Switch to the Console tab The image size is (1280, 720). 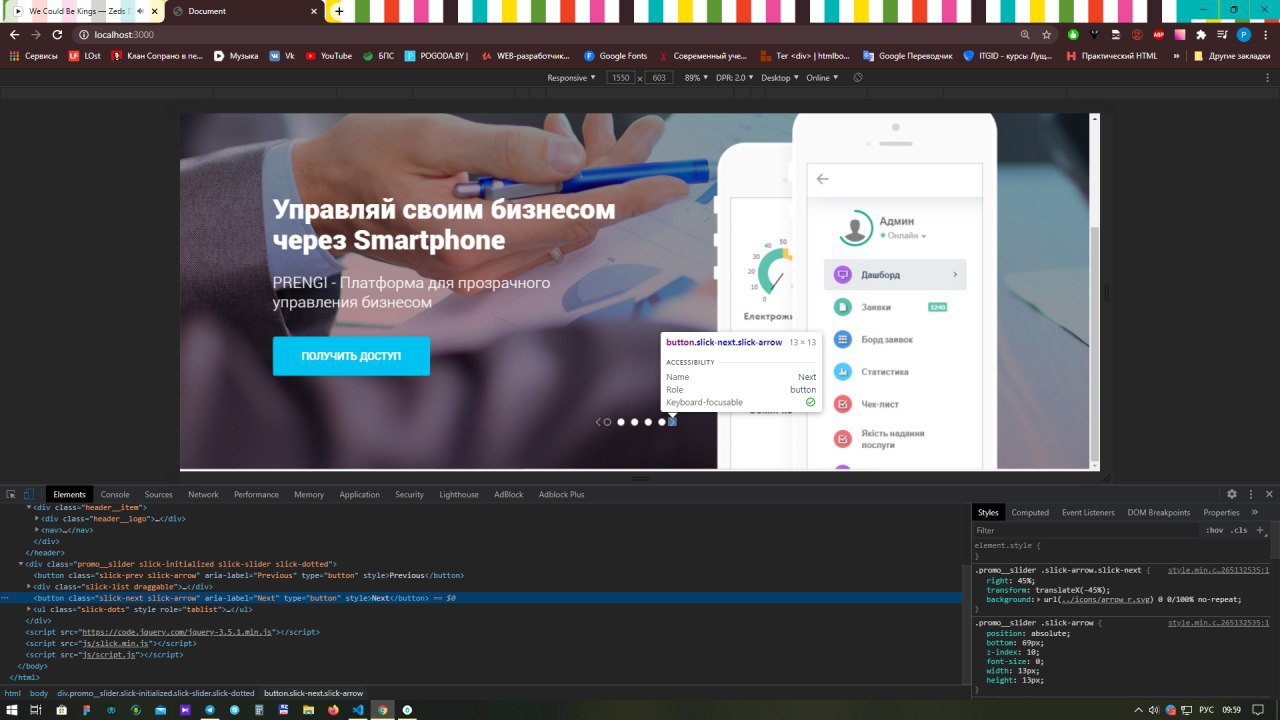pyautogui.click(x=115, y=494)
